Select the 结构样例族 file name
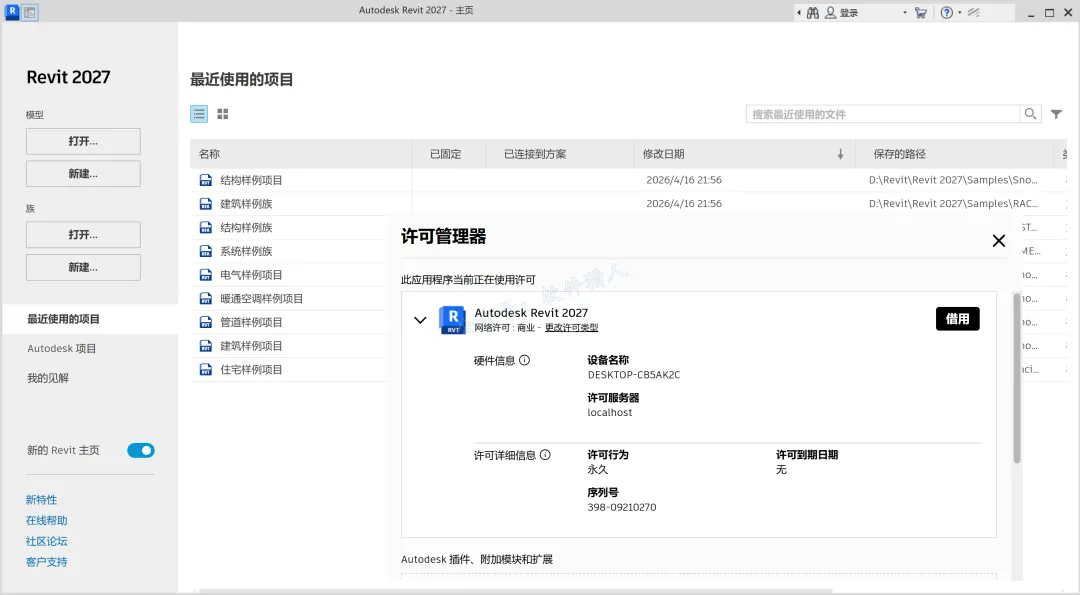 [x=247, y=227]
